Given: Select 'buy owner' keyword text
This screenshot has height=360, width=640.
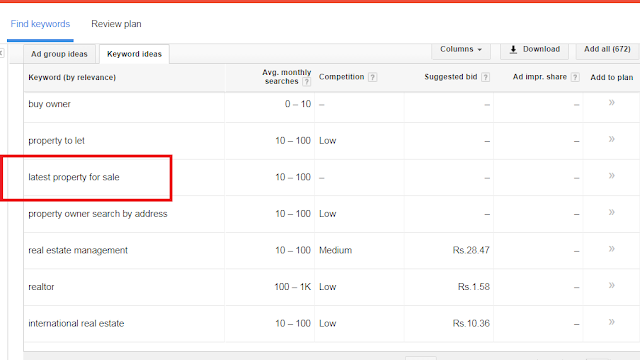Looking at the screenshot, I should [49, 104].
